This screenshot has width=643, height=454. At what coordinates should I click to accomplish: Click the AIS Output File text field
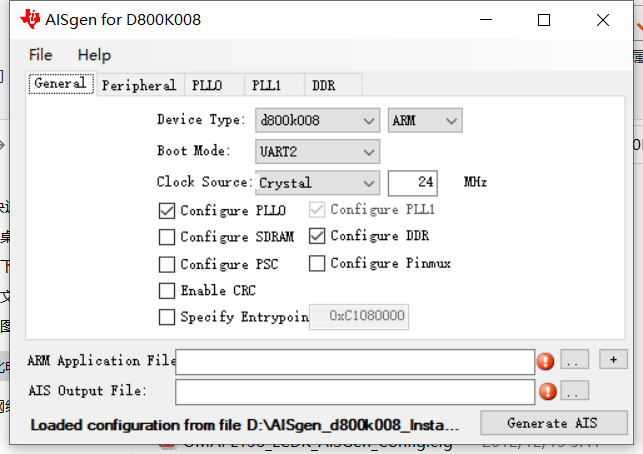click(x=355, y=392)
